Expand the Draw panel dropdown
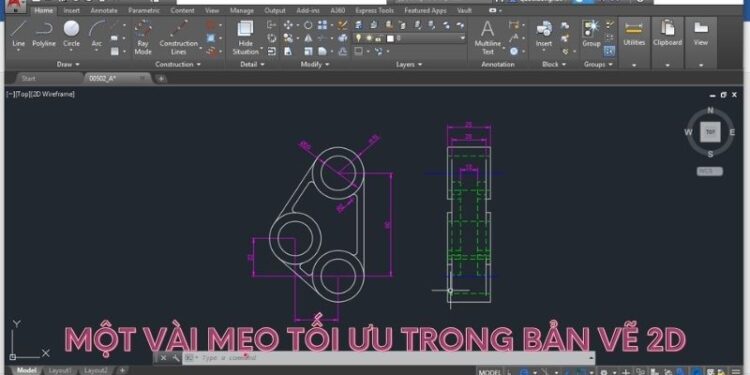This screenshot has height=375, width=750. (68, 64)
